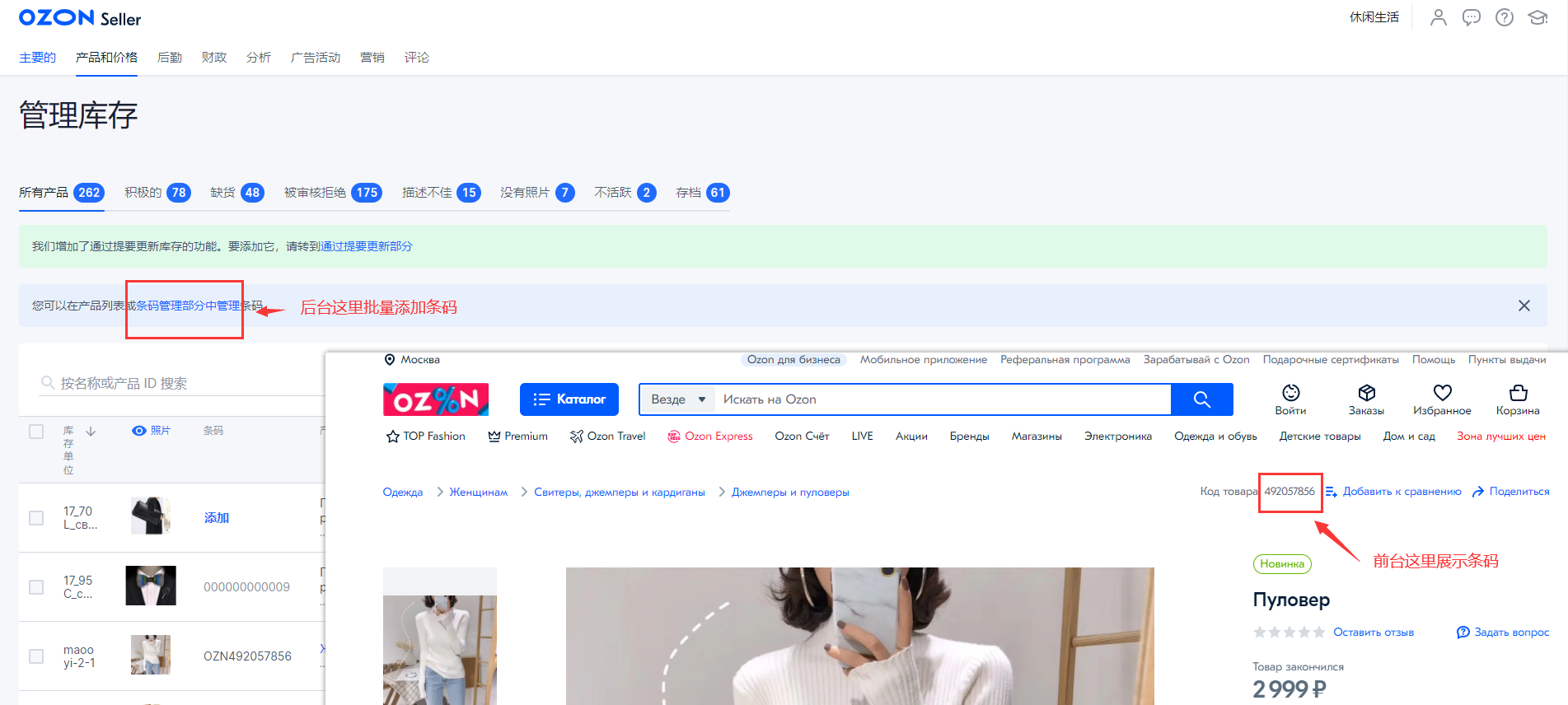The width and height of the screenshot is (1568, 705).
Task: Open the Корзина cart icon
Action: click(x=1519, y=393)
